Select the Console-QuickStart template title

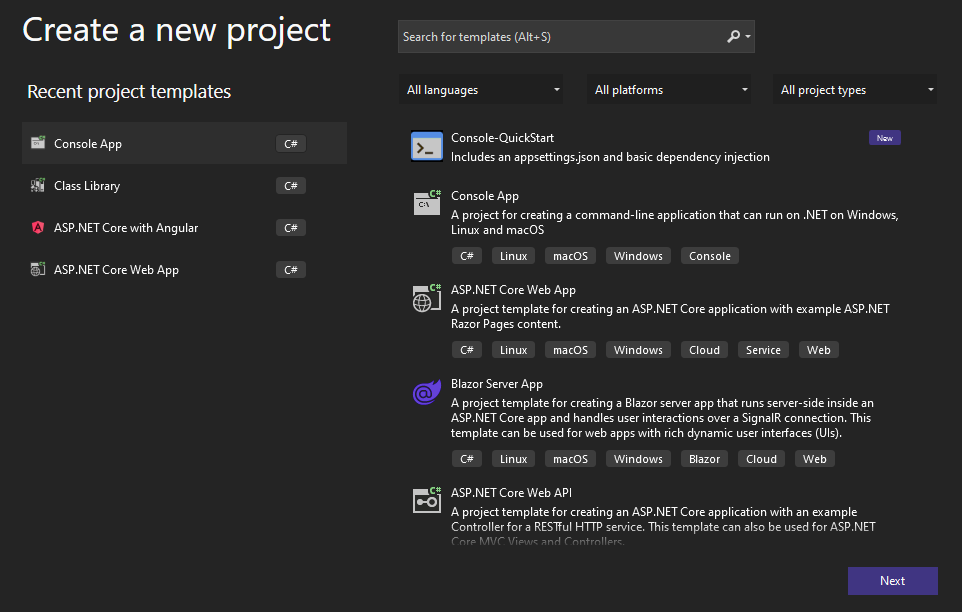point(502,138)
